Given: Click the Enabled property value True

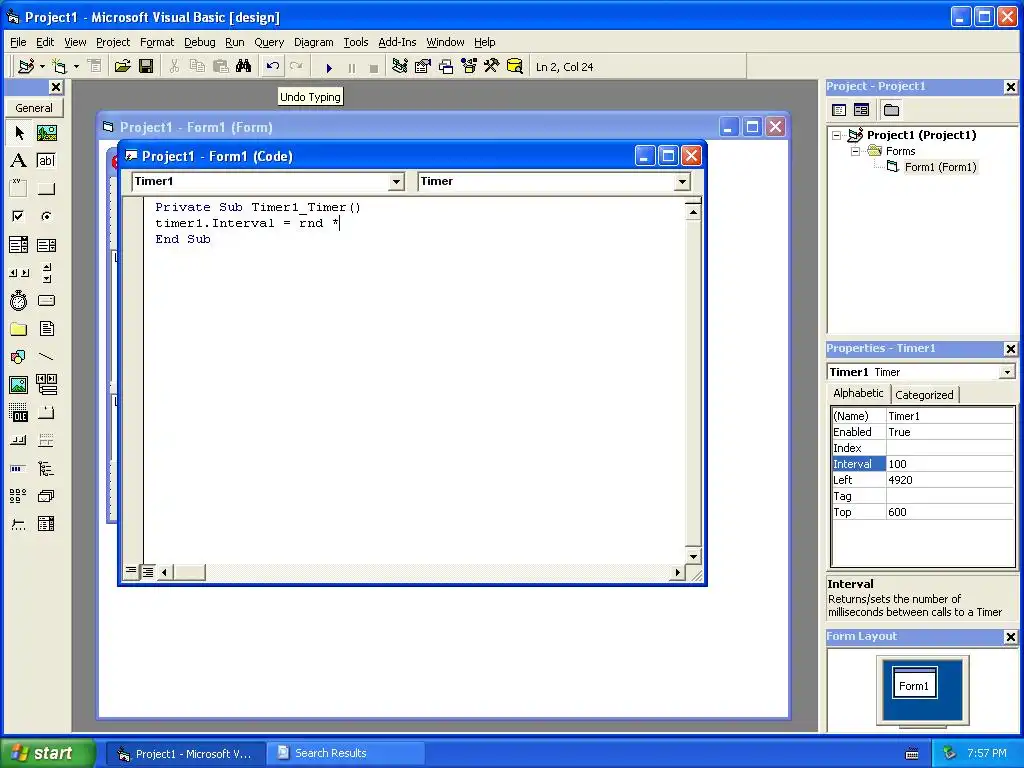Looking at the screenshot, I should 950,432.
